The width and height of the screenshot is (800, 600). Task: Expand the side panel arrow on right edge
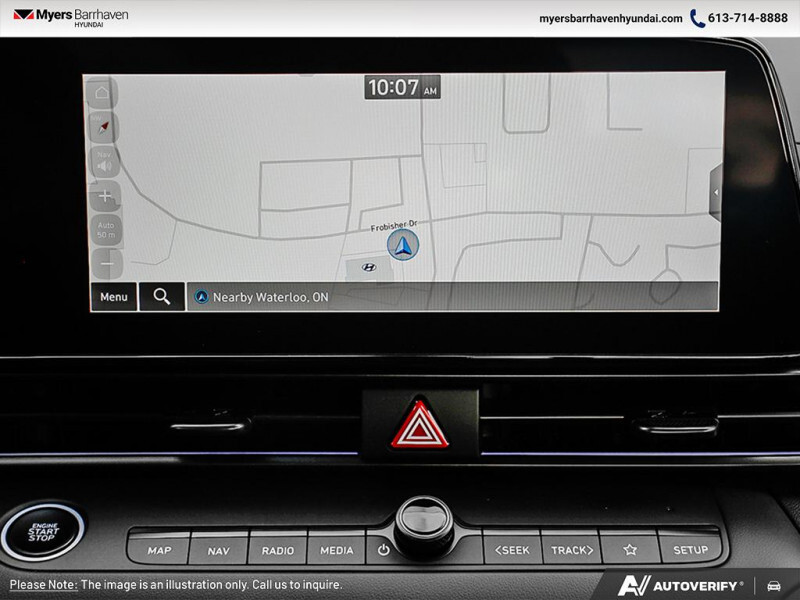click(x=715, y=193)
